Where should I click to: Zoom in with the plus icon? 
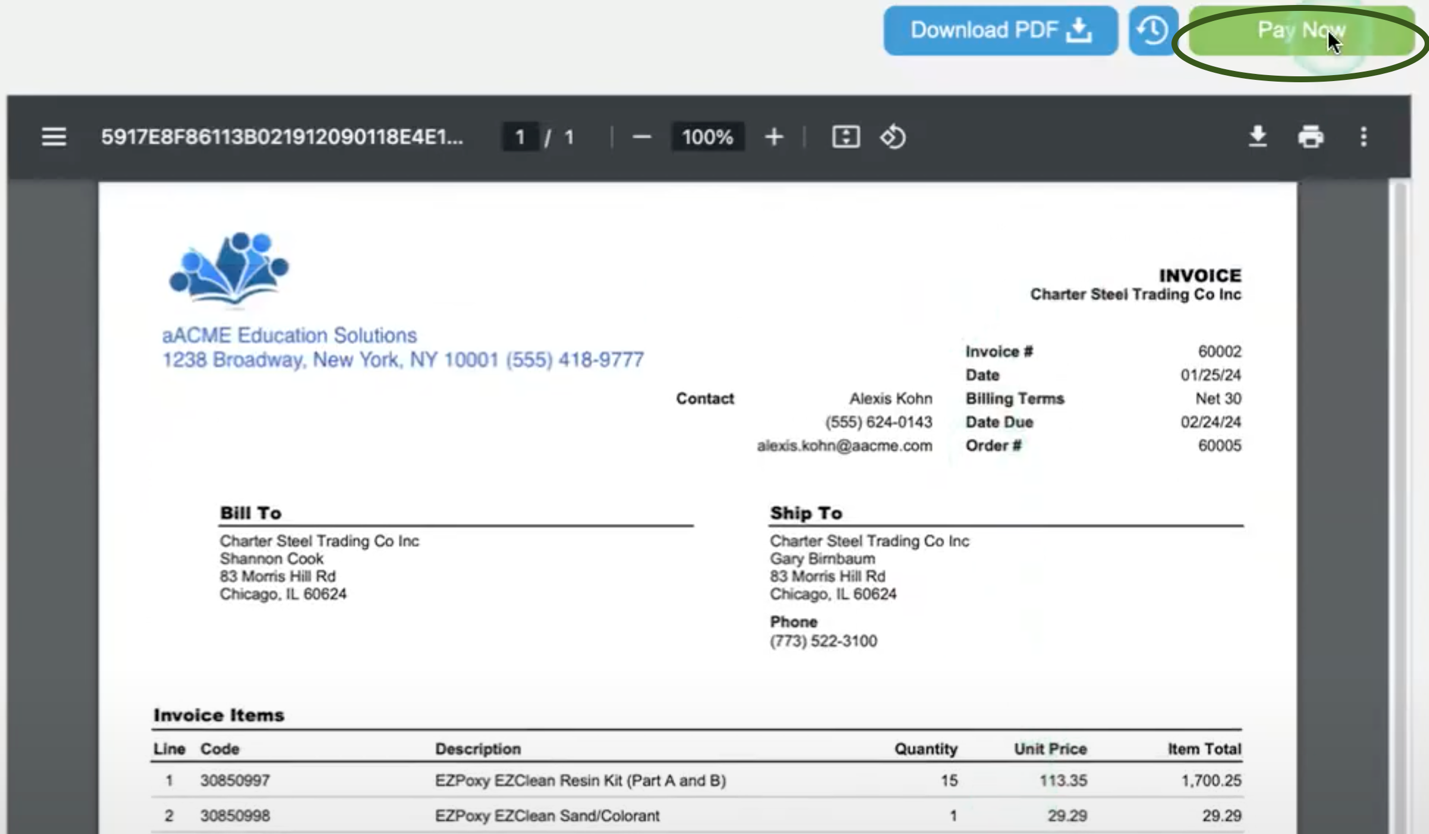(774, 137)
